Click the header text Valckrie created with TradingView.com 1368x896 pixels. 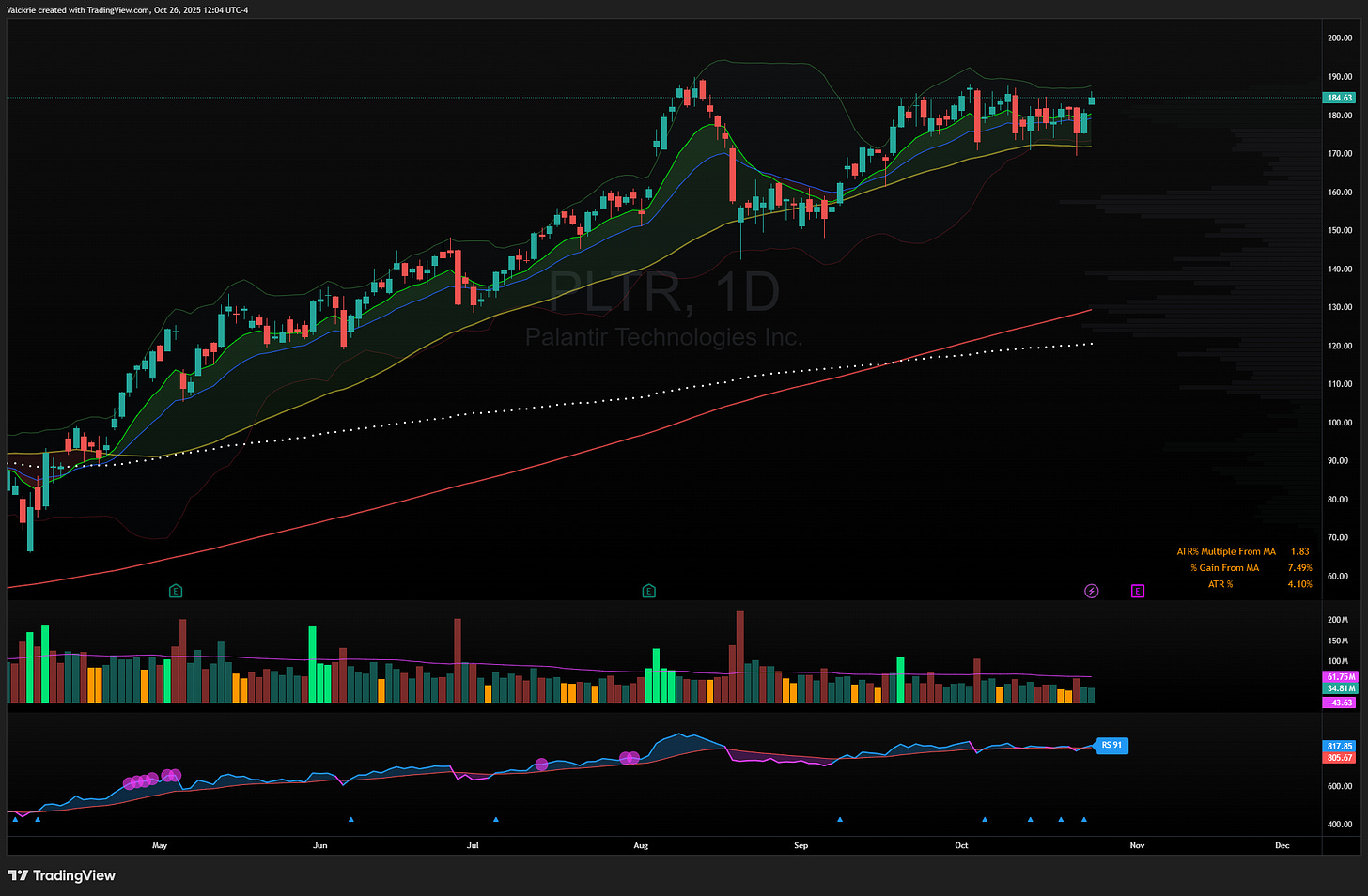[78, 10]
